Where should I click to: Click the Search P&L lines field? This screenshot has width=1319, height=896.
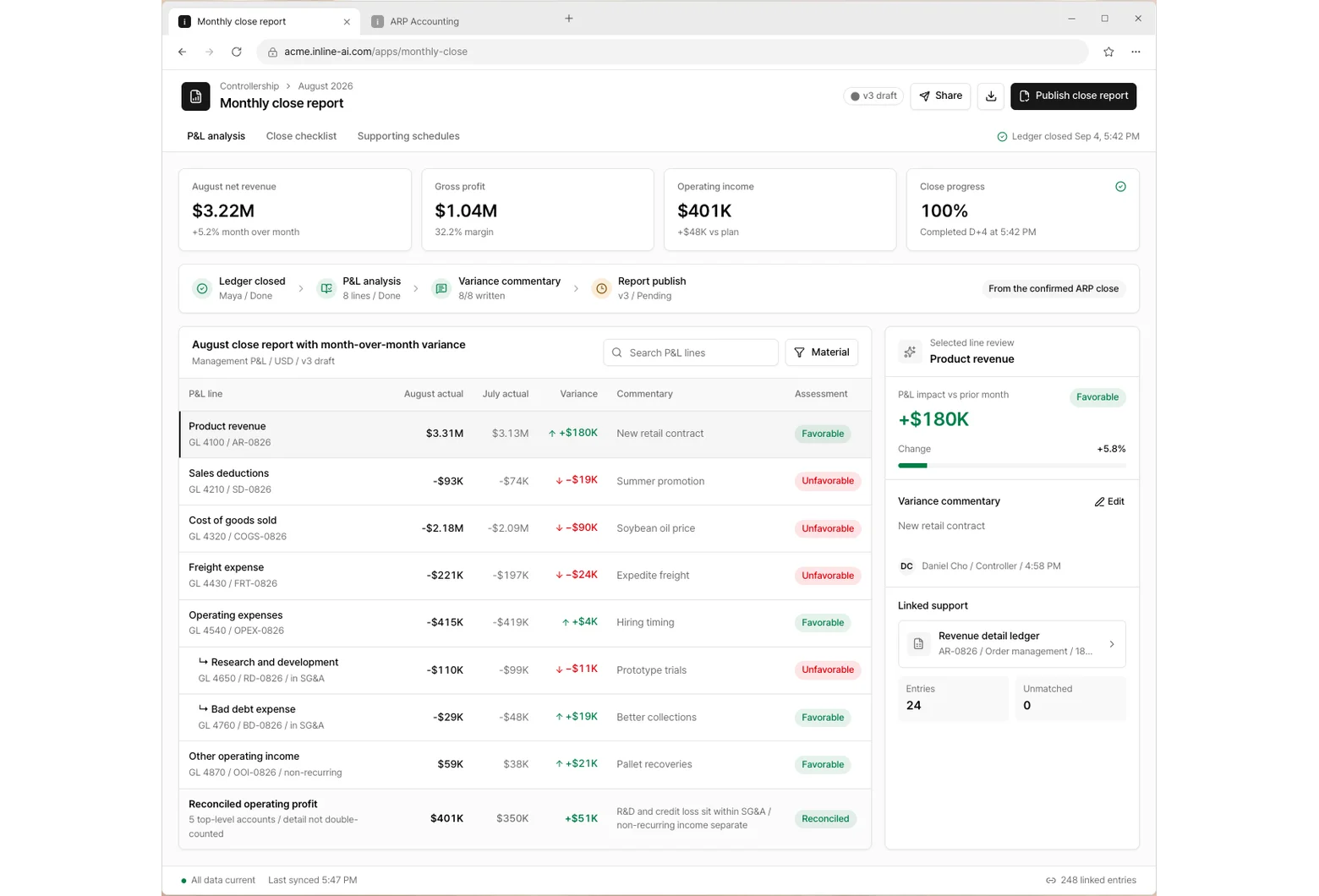(690, 352)
